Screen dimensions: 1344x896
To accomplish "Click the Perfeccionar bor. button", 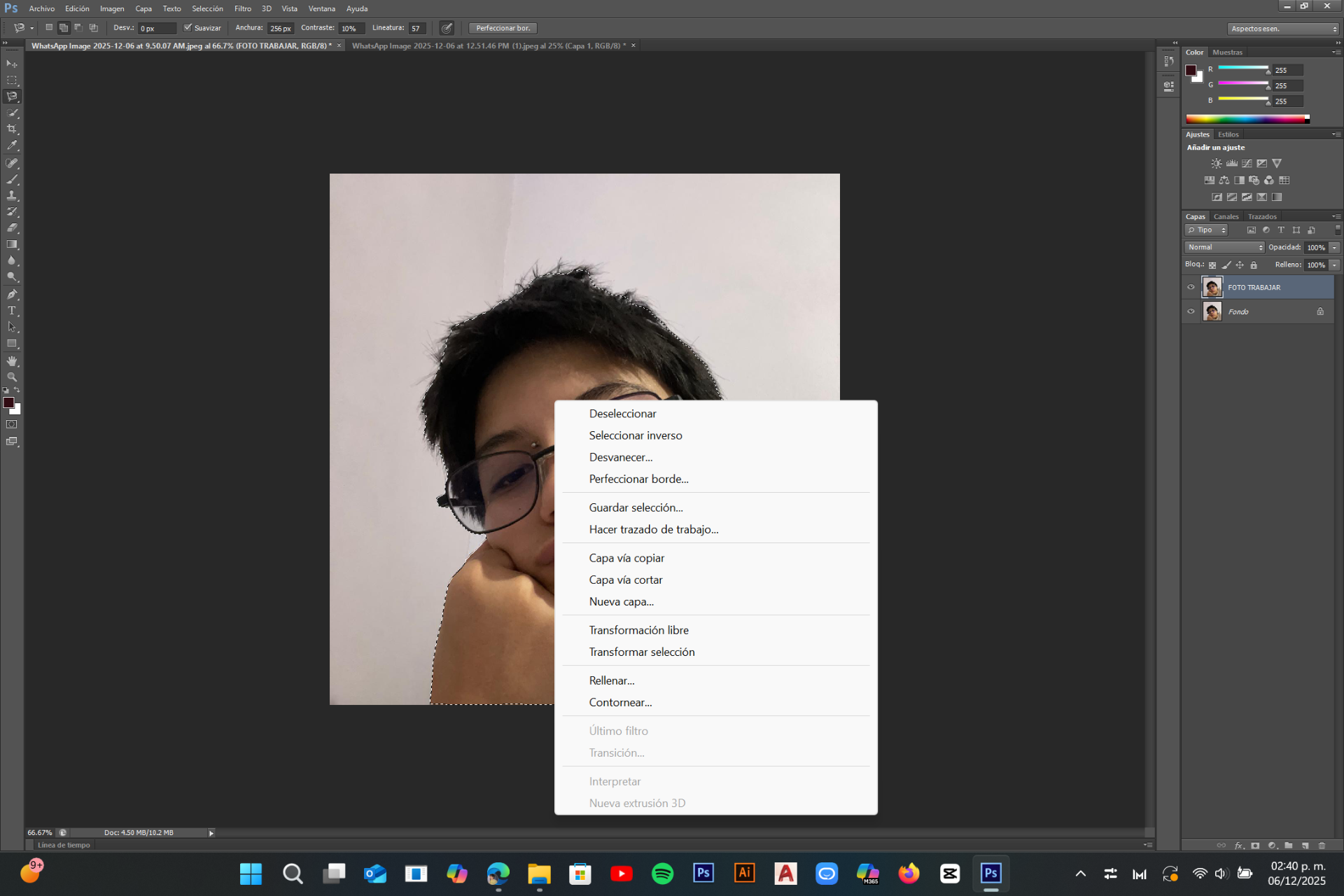I will tap(503, 28).
